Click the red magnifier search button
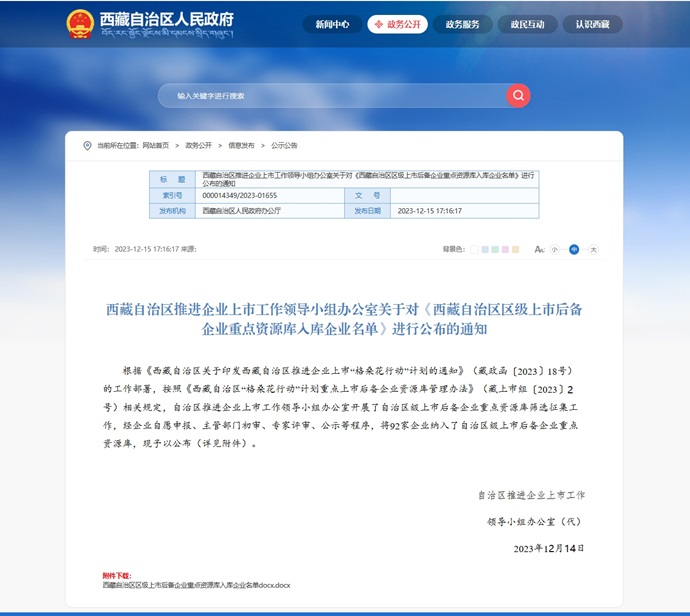Viewport: 690px width, 616px height. pos(517,96)
